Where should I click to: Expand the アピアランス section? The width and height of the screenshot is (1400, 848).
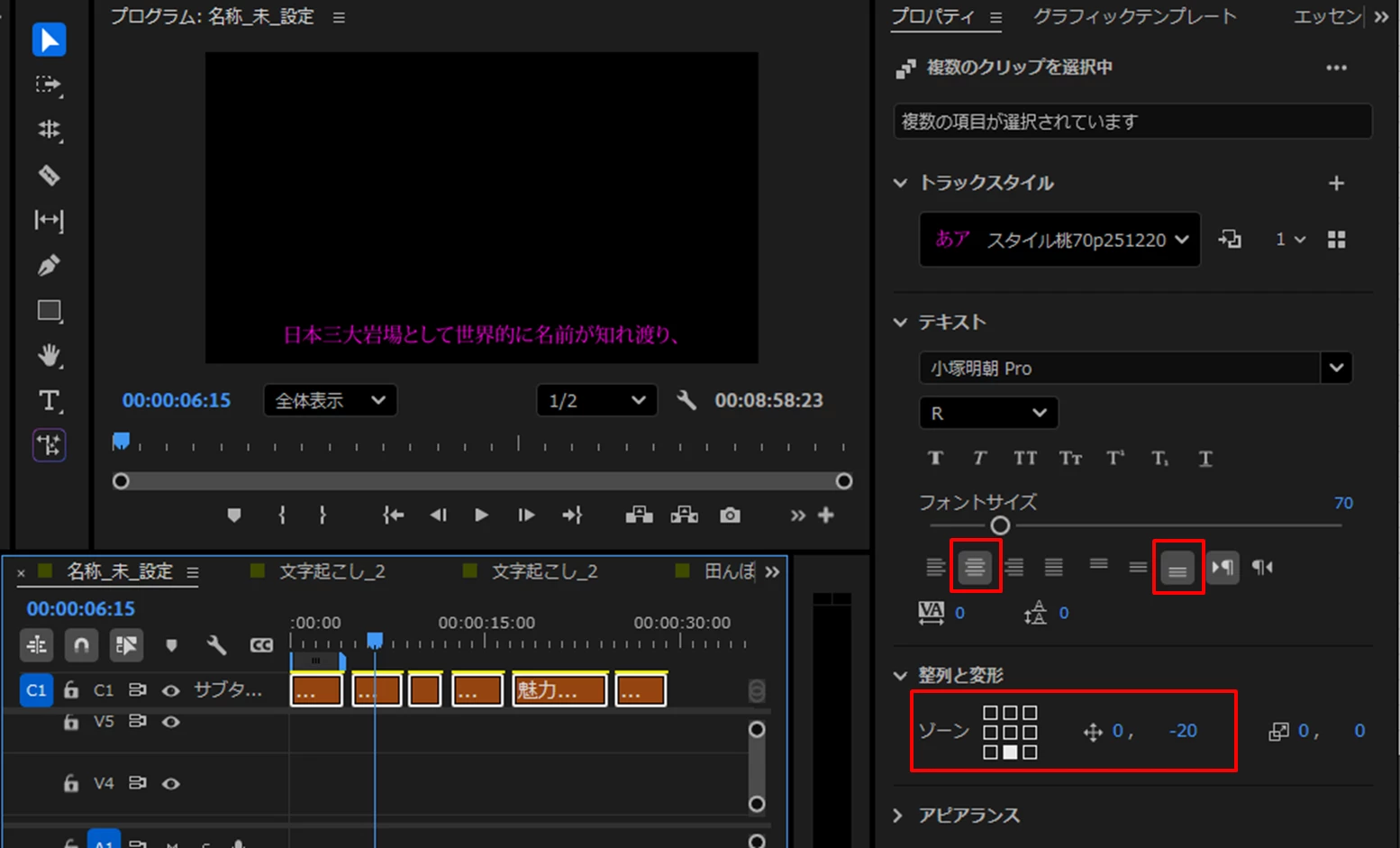[x=898, y=816]
